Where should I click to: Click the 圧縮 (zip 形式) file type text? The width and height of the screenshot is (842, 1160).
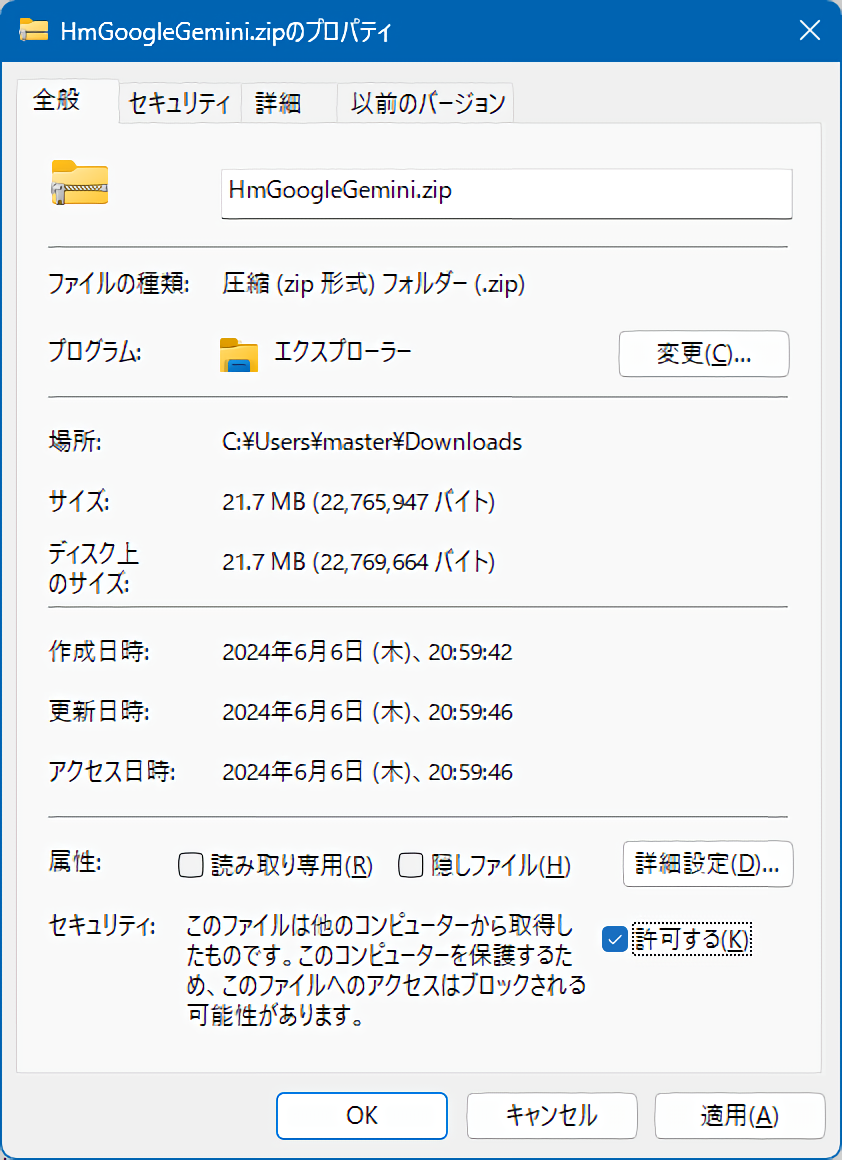[373, 284]
